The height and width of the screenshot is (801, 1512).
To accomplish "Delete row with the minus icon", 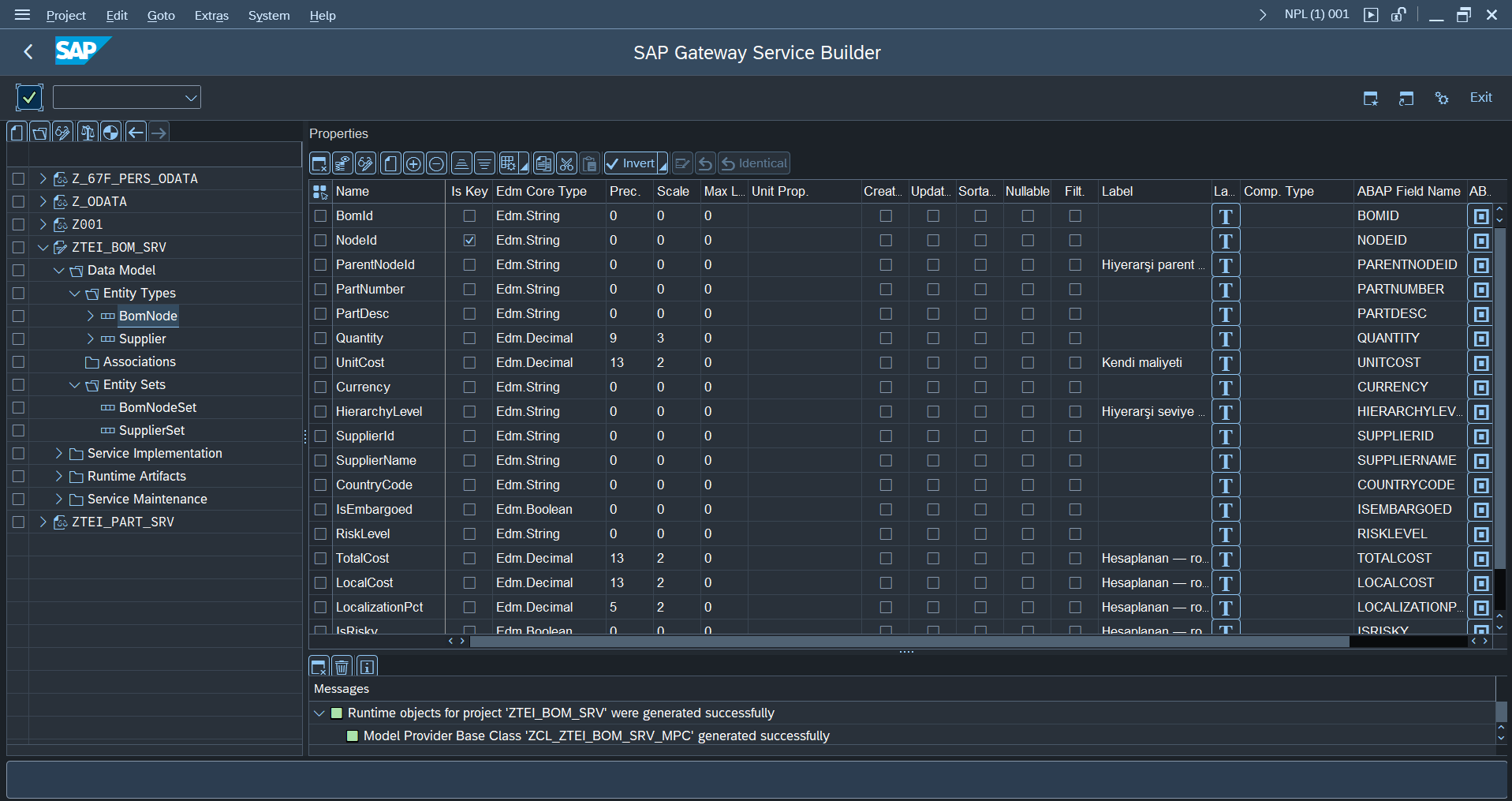I will [436, 163].
